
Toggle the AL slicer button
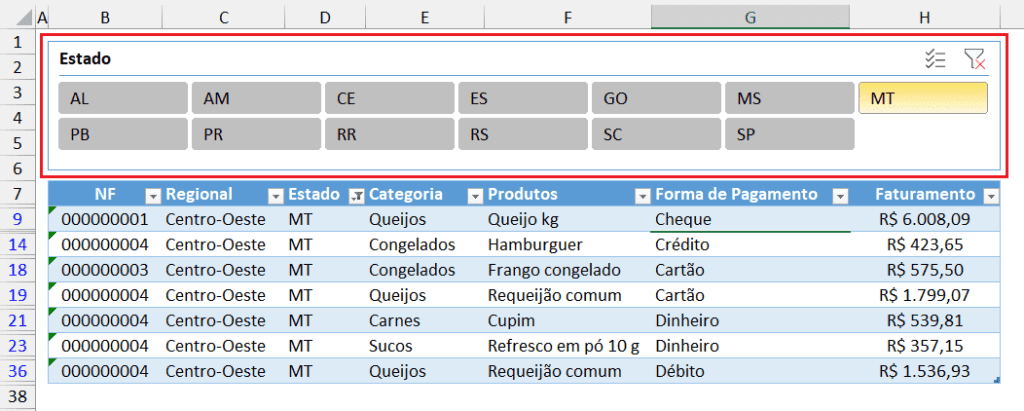(123, 98)
